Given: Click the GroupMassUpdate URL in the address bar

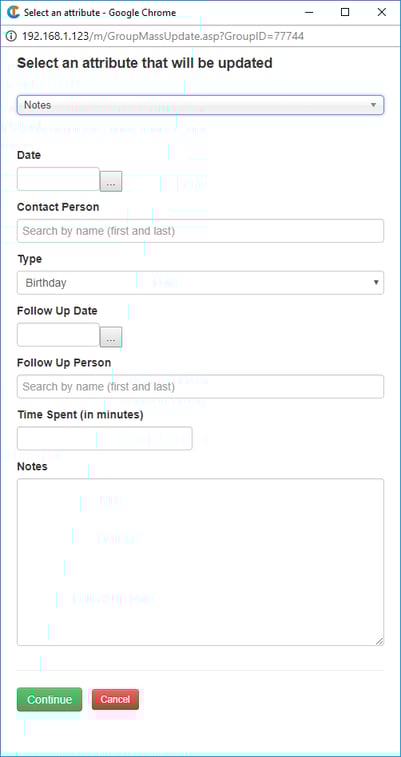Looking at the screenshot, I should pyautogui.click(x=163, y=36).
